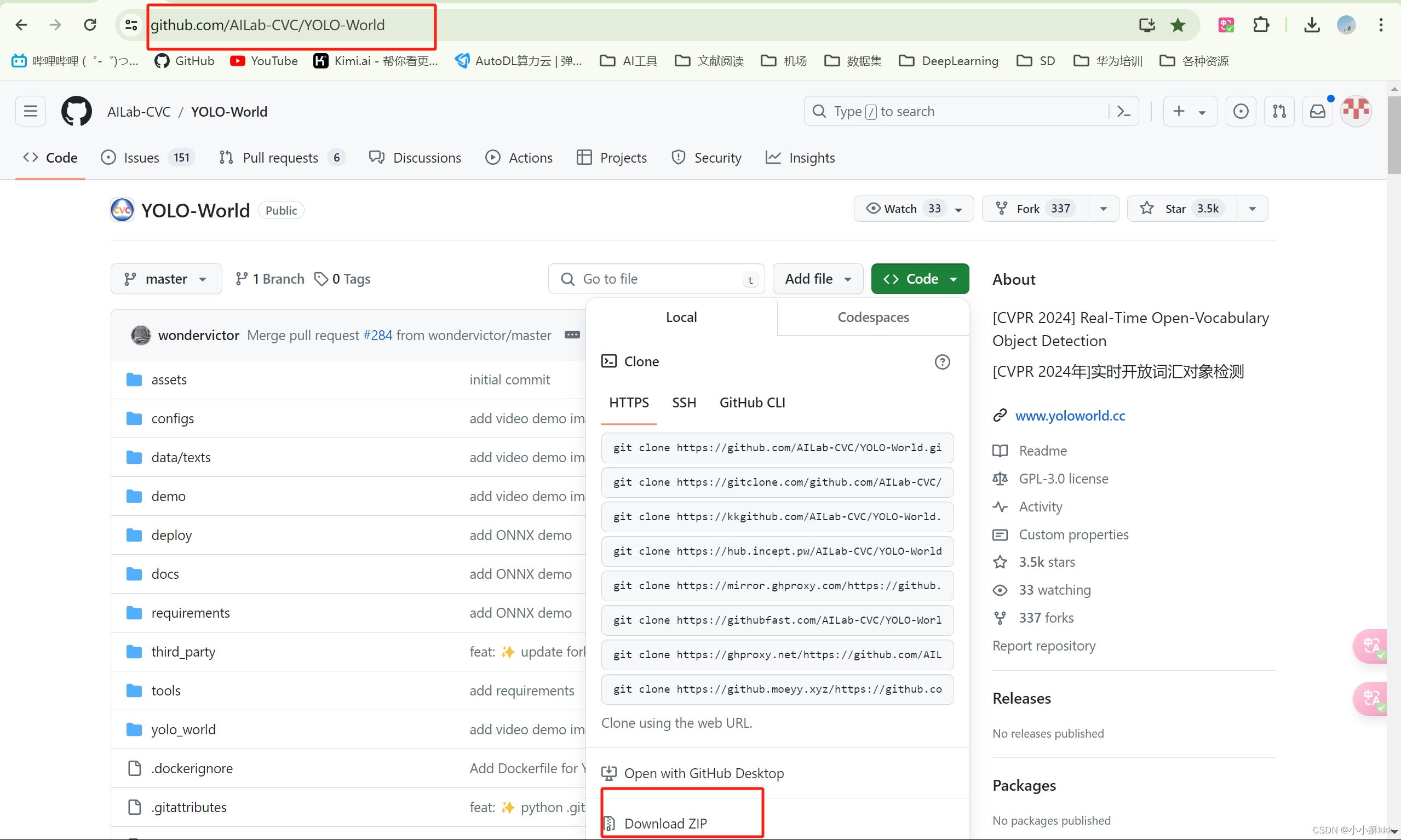View the 1 Branch link
Image resolution: width=1401 pixels, height=840 pixels.
click(x=269, y=279)
